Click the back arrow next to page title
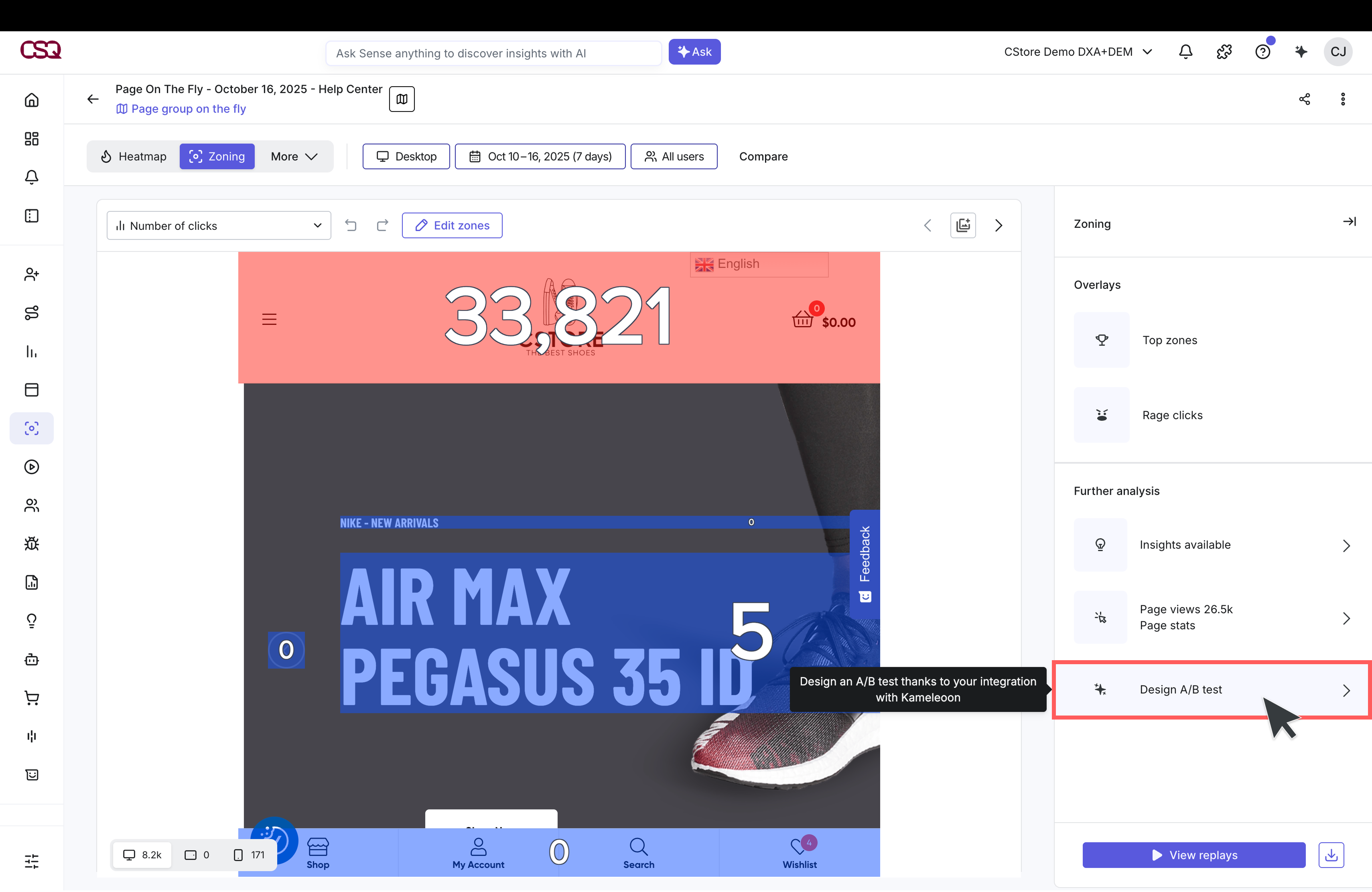1372x892 pixels. 93,99
